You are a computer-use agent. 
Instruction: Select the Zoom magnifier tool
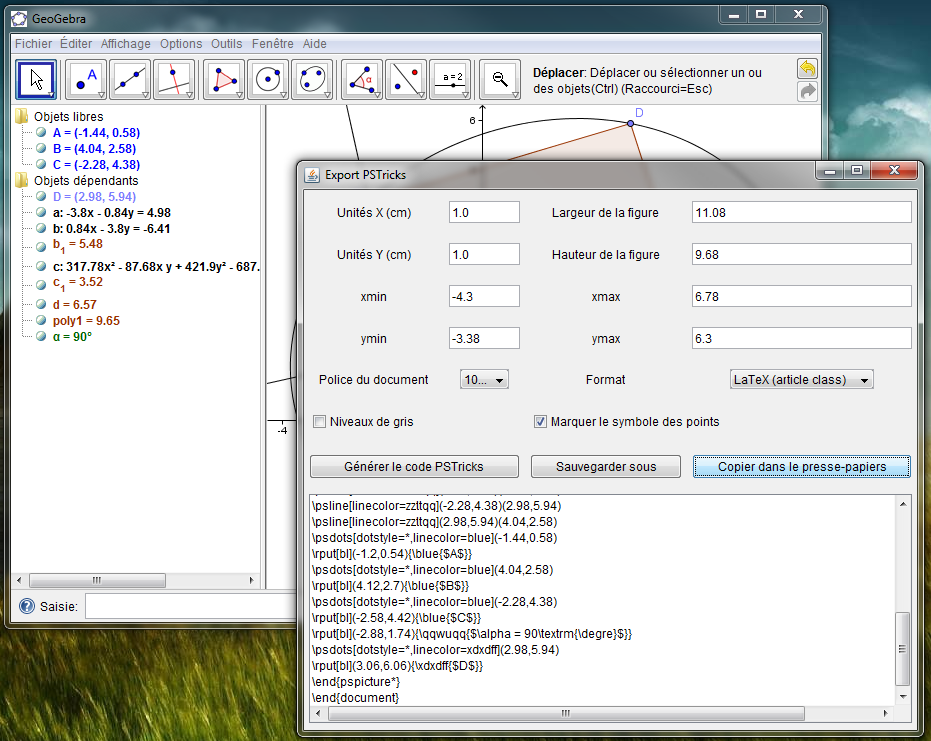[x=500, y=79]
